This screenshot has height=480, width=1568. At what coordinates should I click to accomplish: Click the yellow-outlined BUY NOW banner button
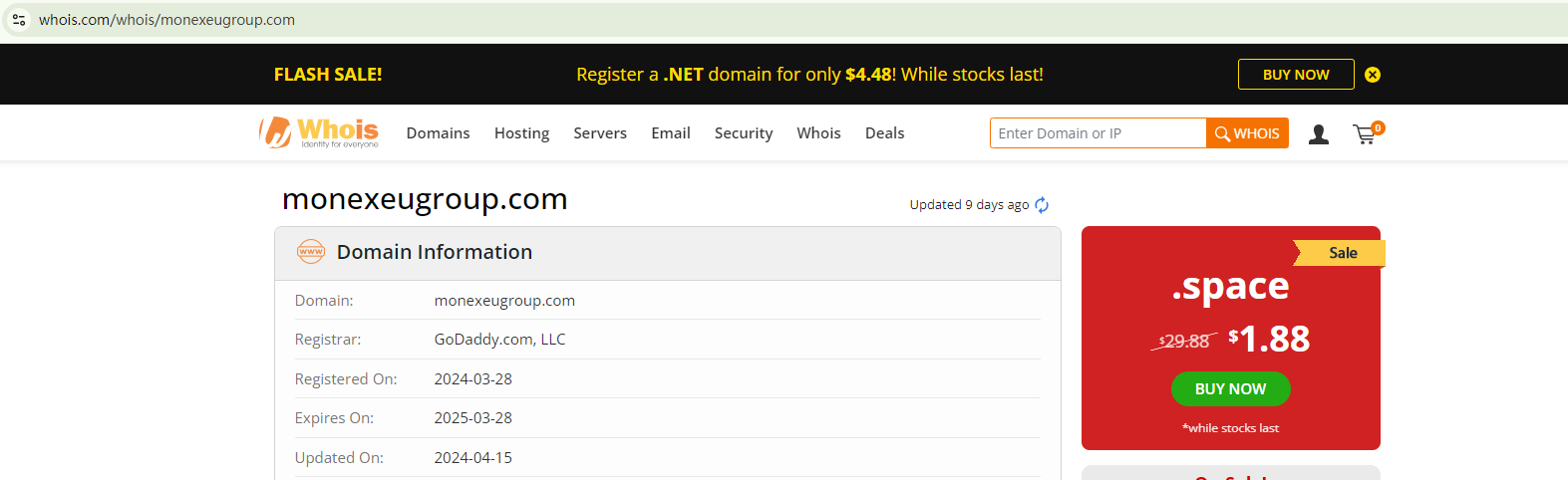(1296, 75)
